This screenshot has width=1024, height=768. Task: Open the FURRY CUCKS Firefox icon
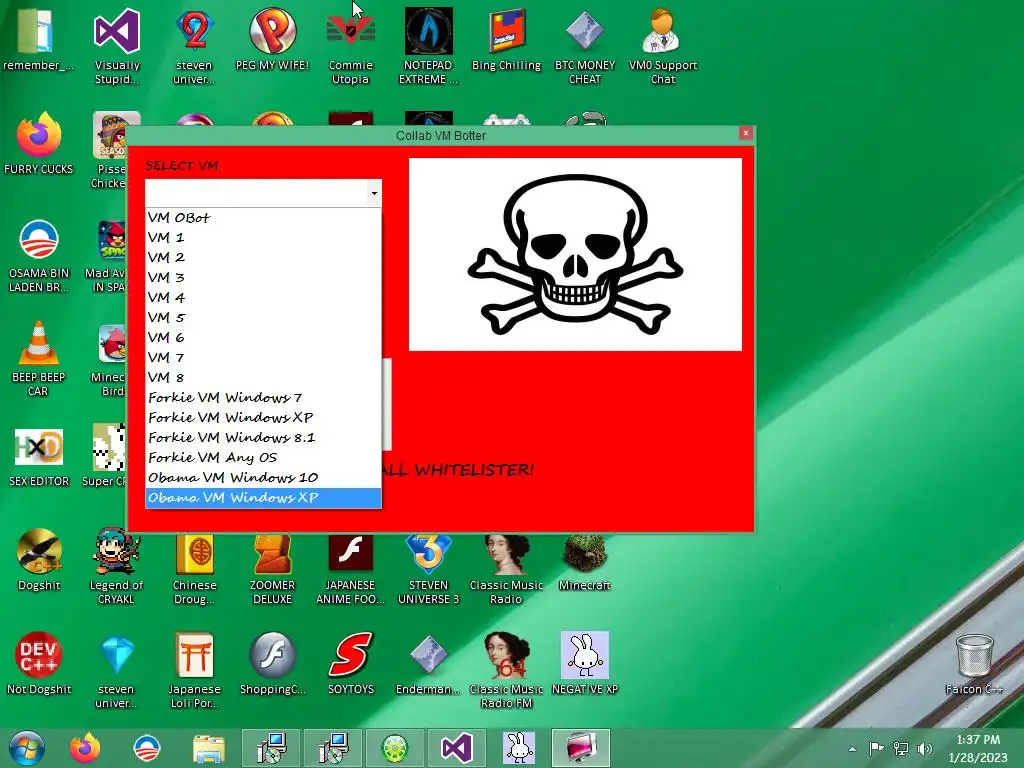click(39, 143)
